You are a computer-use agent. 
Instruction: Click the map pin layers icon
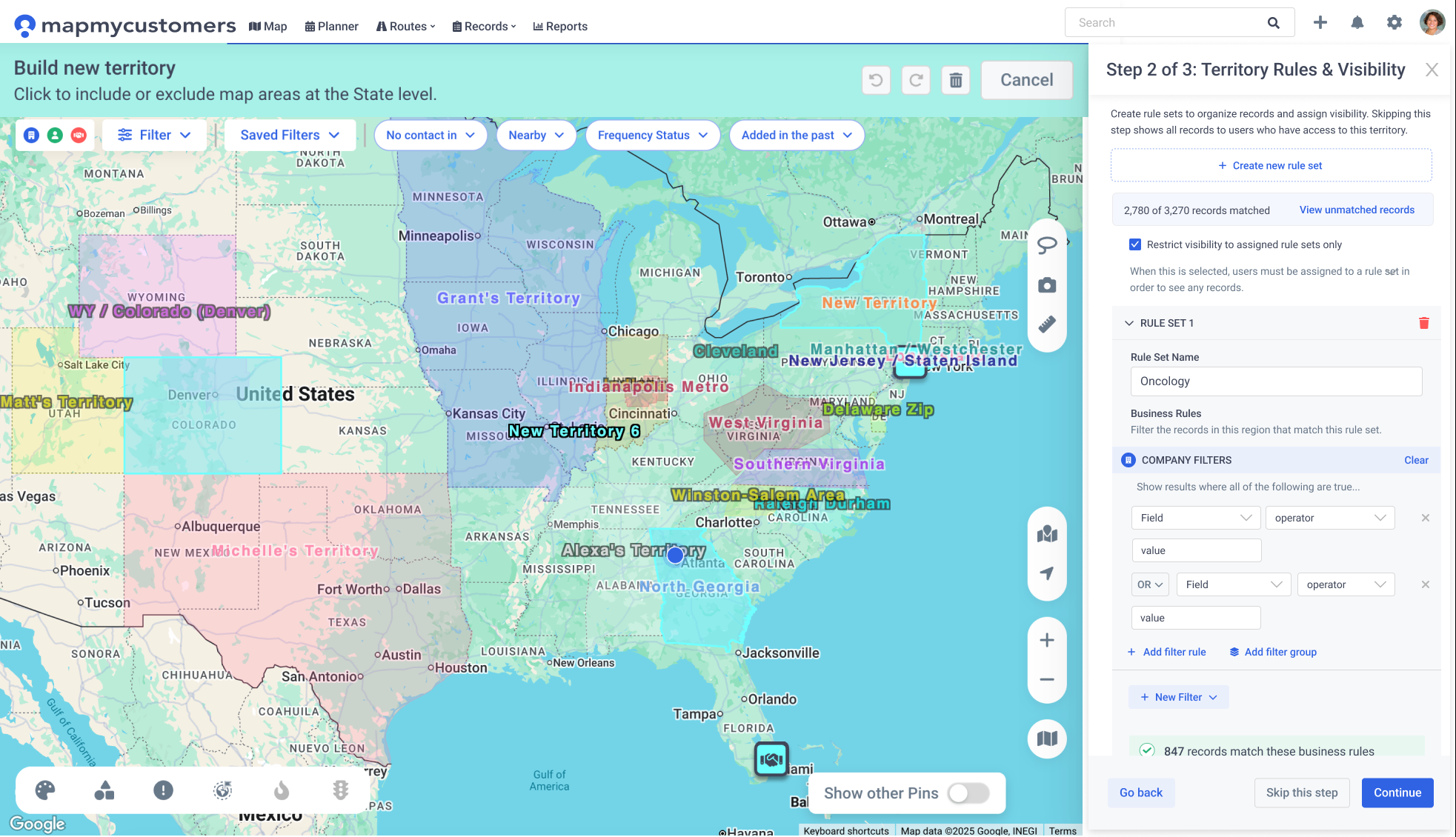pos(1047,534)
